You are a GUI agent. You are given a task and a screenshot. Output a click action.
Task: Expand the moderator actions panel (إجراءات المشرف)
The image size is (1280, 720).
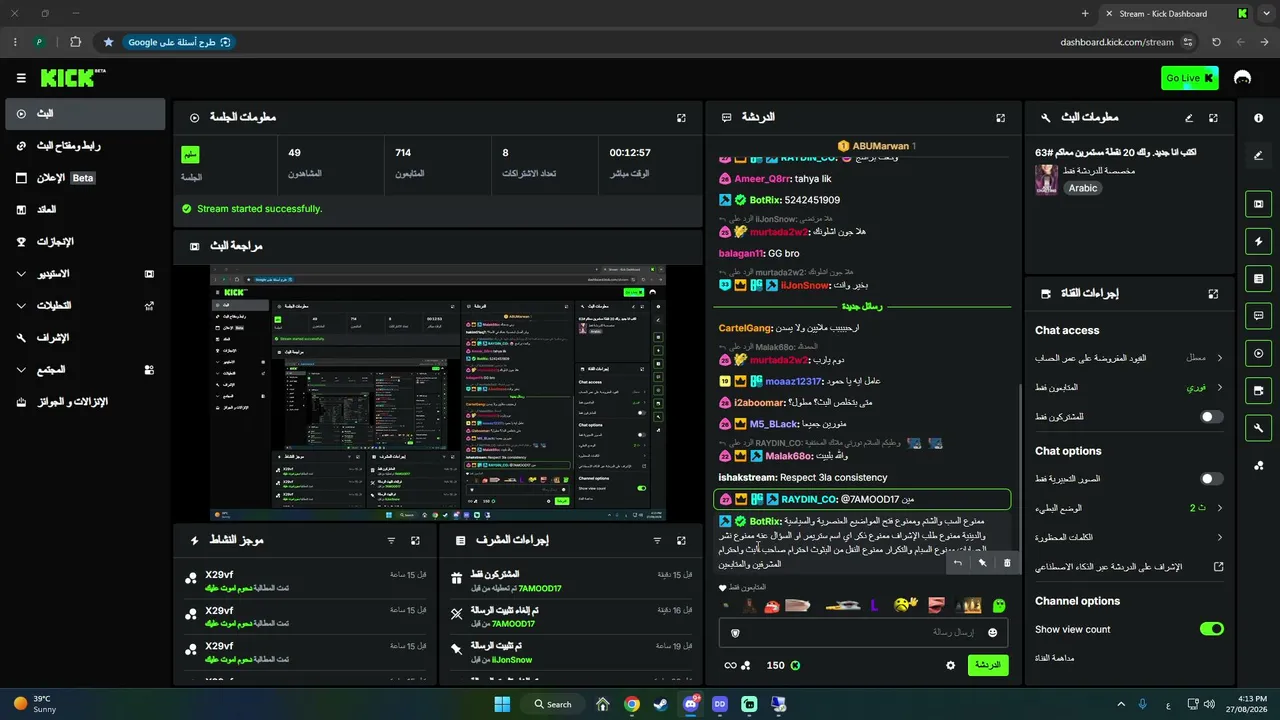click(x=681, y=540)
